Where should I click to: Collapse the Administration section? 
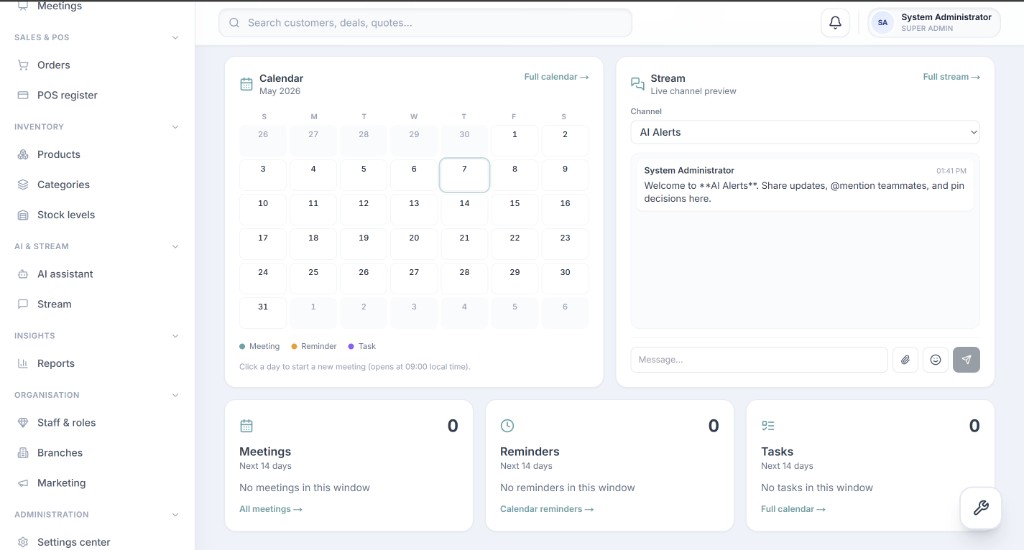point(175,515)
